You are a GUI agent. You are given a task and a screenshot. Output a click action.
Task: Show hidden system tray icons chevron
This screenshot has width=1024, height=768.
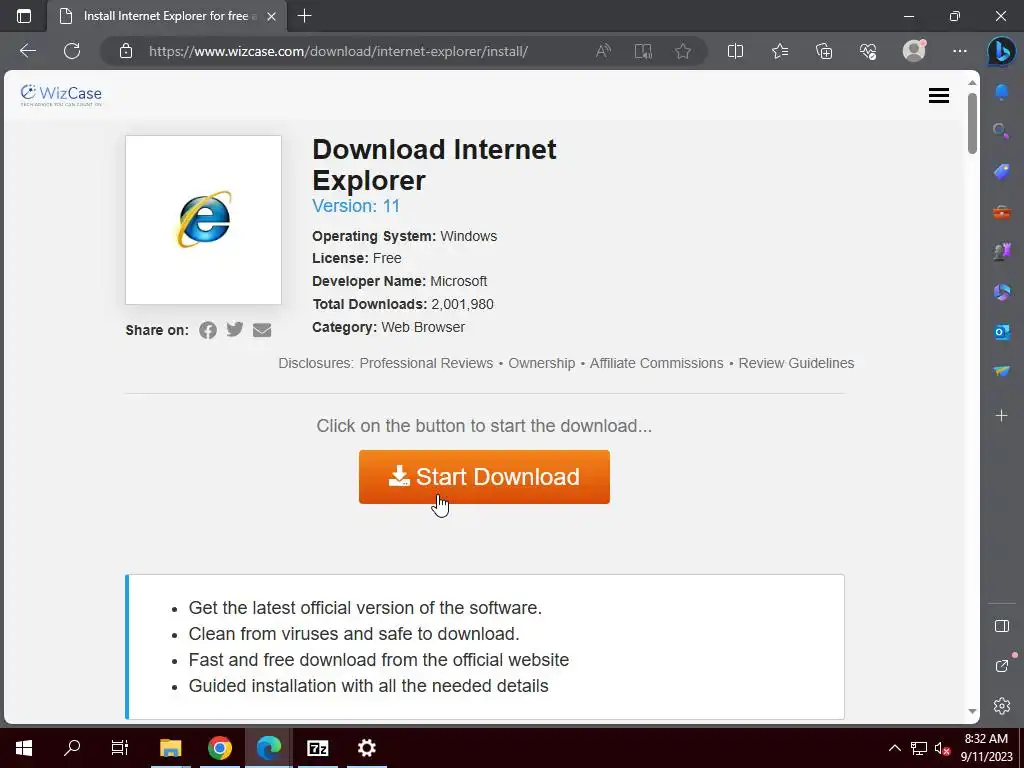[895, 748]
